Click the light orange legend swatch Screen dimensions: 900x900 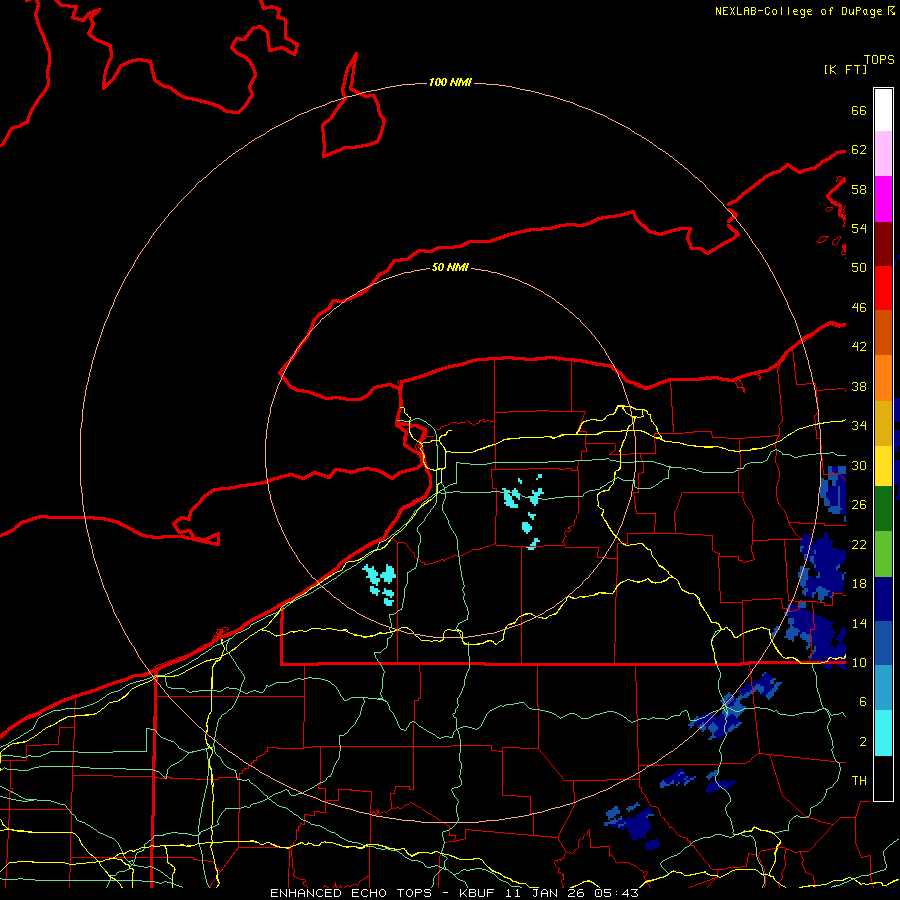(x=883, y=378)
